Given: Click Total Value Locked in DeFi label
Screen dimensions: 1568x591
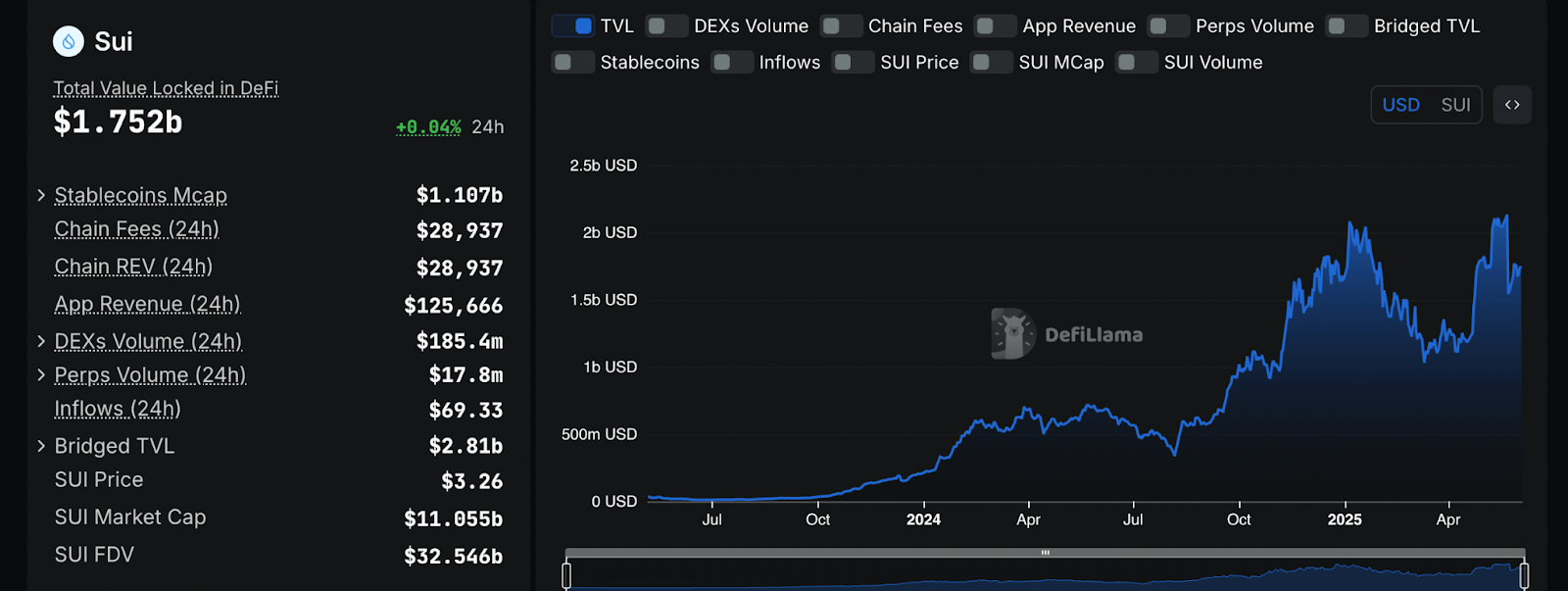Looking at the screenshot, I should pyautogui.click(x=166, y=88).
